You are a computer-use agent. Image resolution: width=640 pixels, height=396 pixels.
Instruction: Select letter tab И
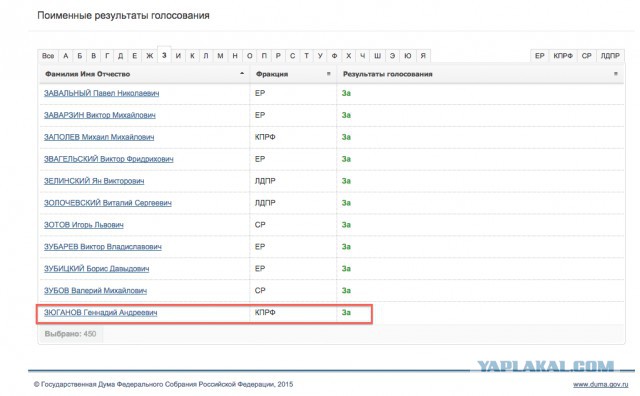178,56
